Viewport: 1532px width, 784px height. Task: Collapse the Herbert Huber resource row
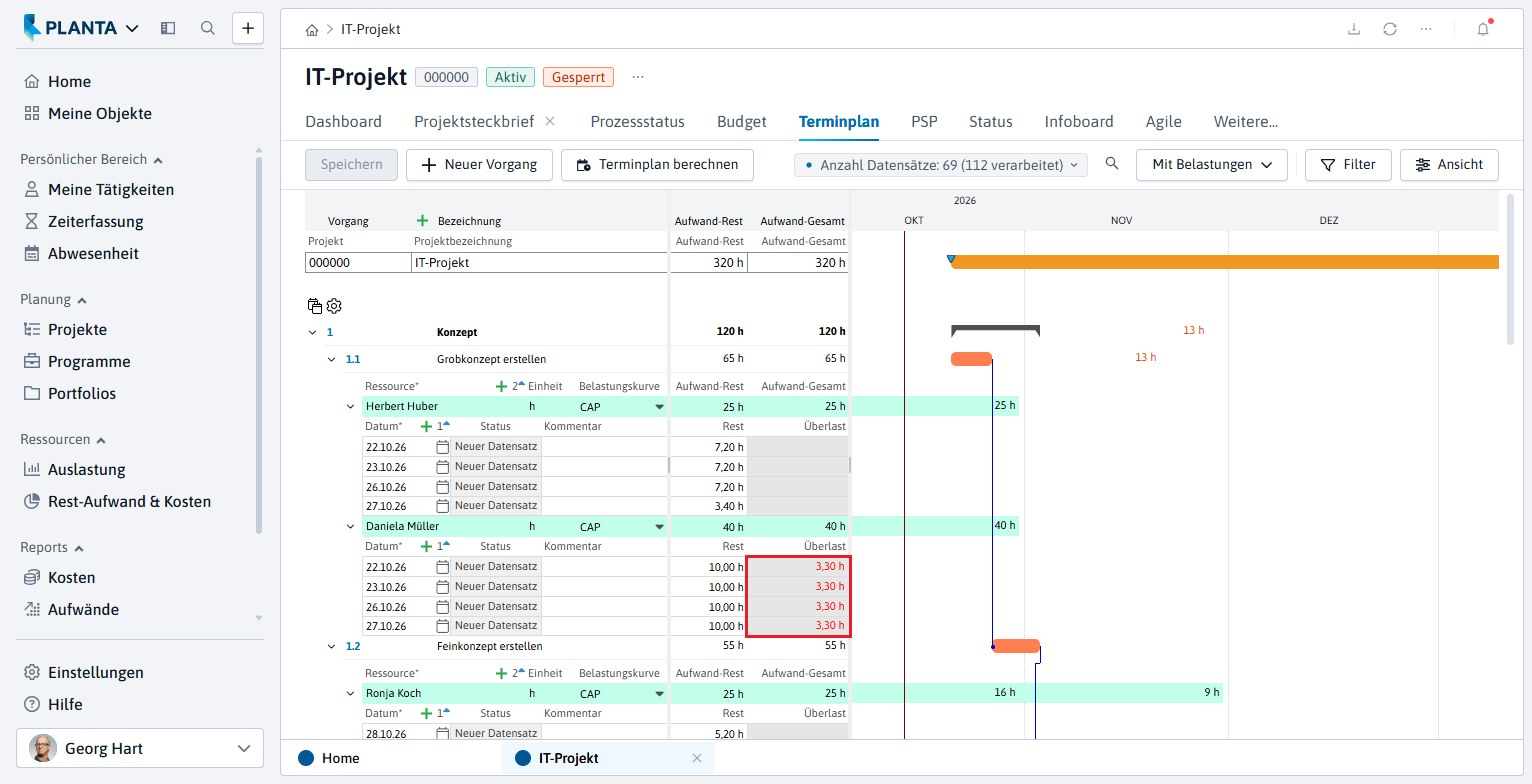pyautogui.click(x=350, y=406)
